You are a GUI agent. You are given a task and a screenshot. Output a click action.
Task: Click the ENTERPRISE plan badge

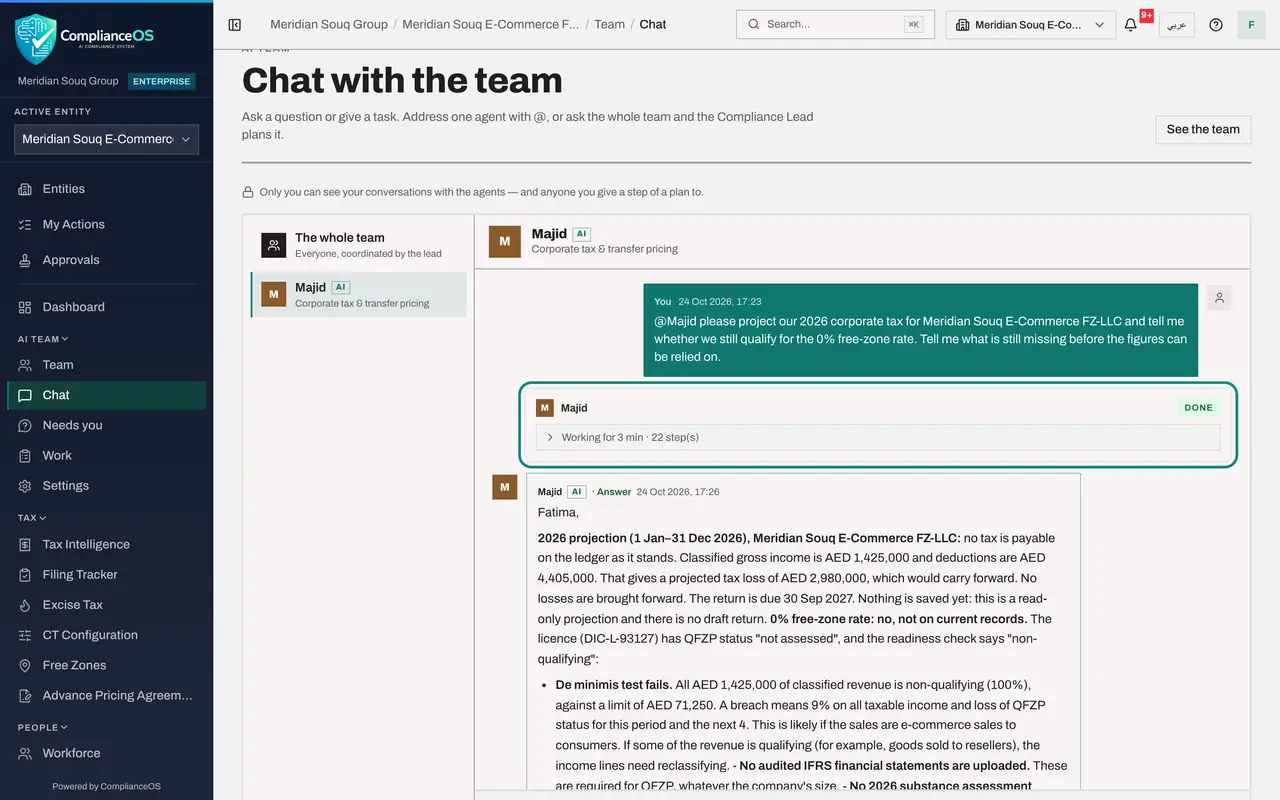pyautogui.click(x=162, y=81)
